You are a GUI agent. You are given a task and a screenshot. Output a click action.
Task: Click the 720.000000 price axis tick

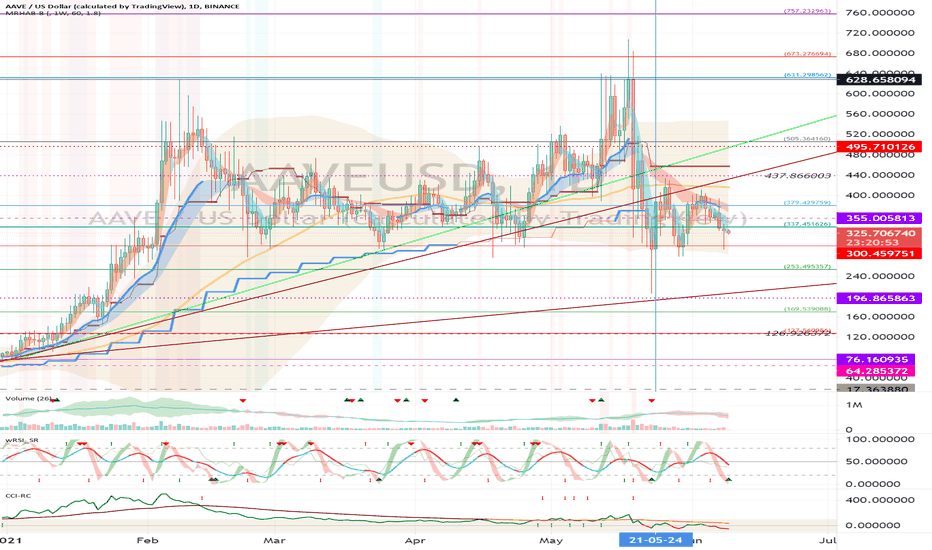[x=880, y=33]
